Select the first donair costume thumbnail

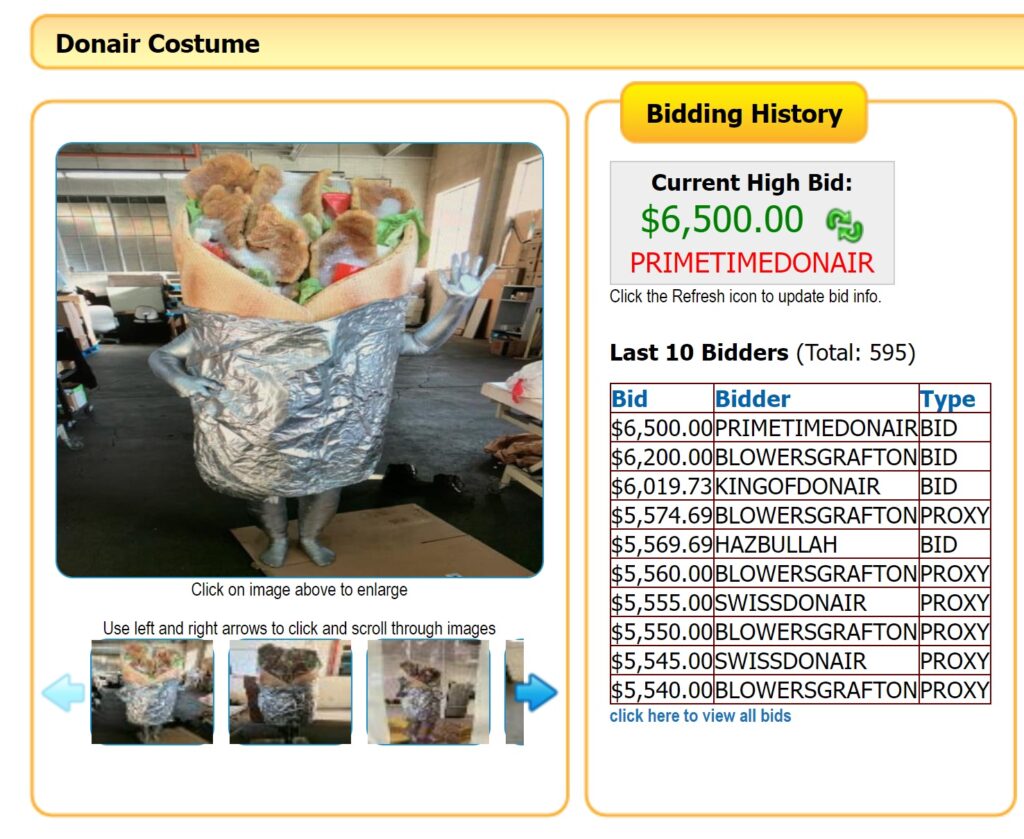coord(152,692)
